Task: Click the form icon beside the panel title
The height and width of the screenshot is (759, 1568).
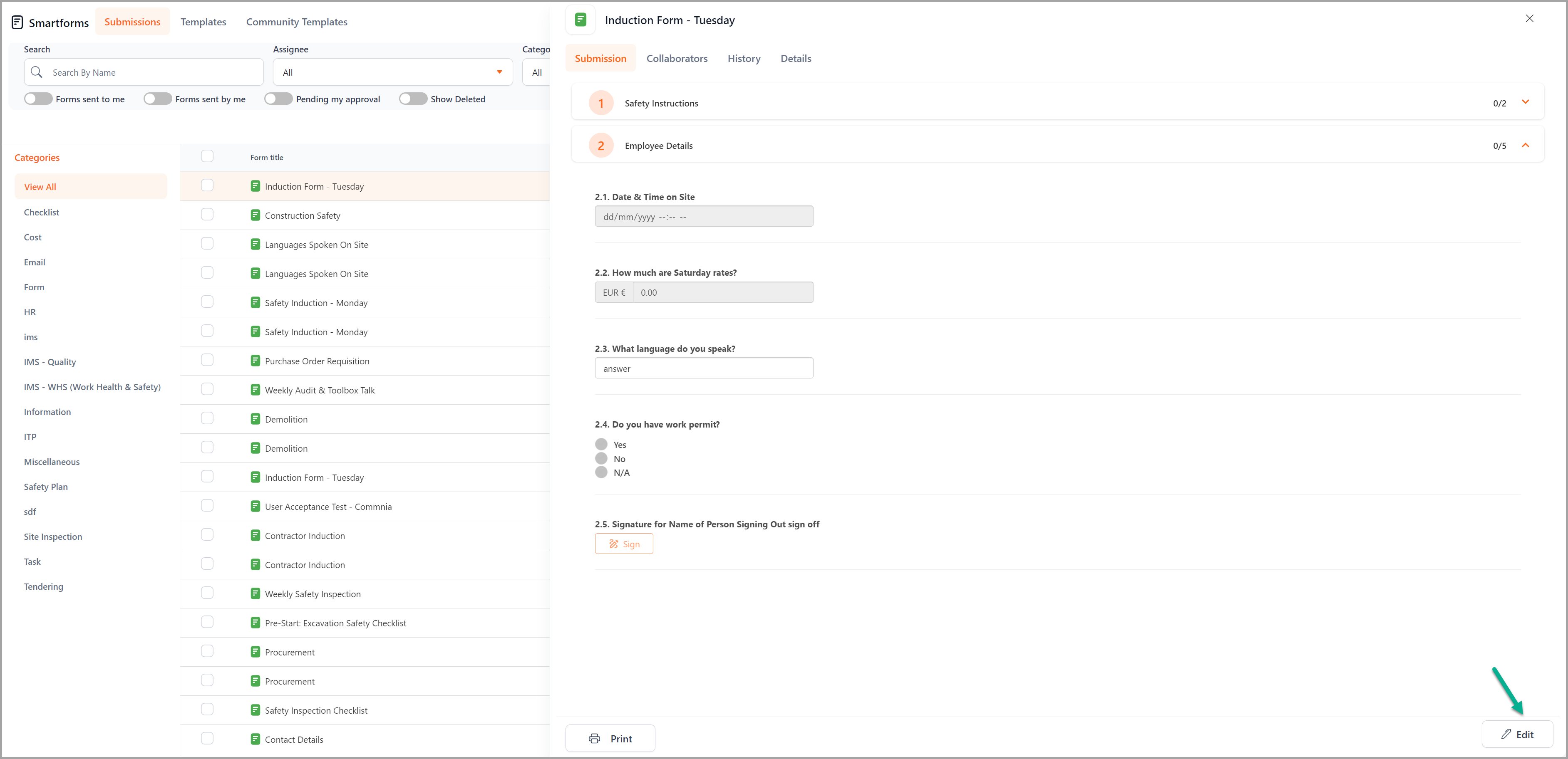Action: tap(581, 20)
